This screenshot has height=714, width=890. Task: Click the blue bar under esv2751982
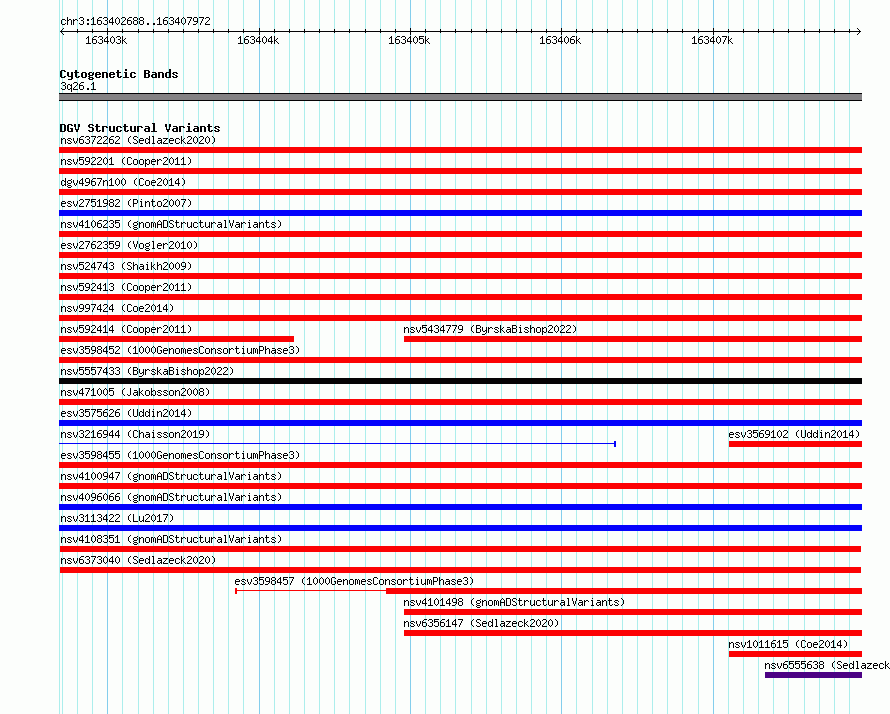click(460, 213)
